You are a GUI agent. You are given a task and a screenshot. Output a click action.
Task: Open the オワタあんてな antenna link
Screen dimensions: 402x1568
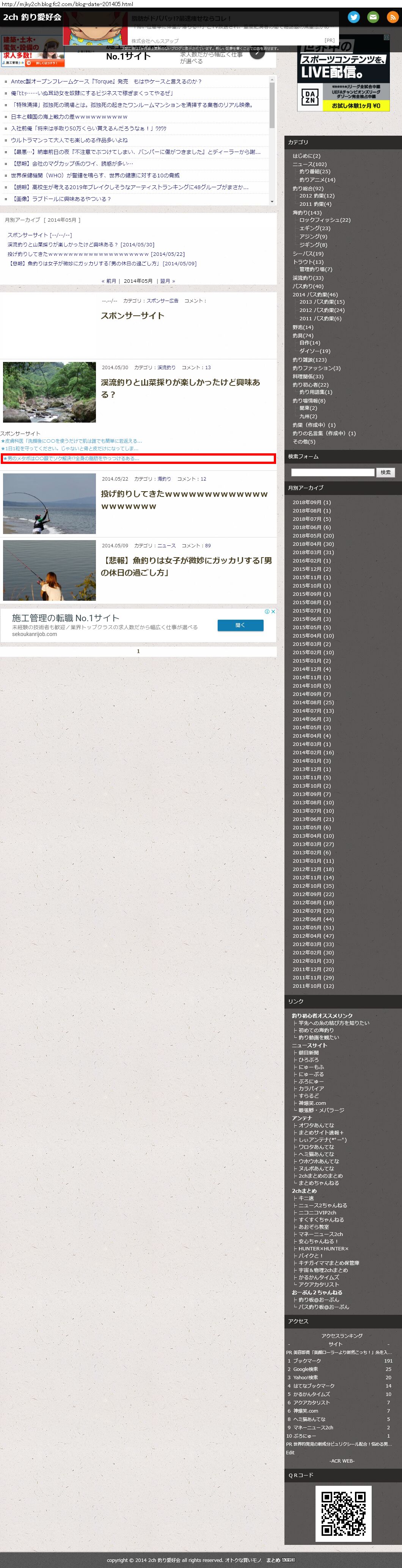click(x=316, y=1125)
